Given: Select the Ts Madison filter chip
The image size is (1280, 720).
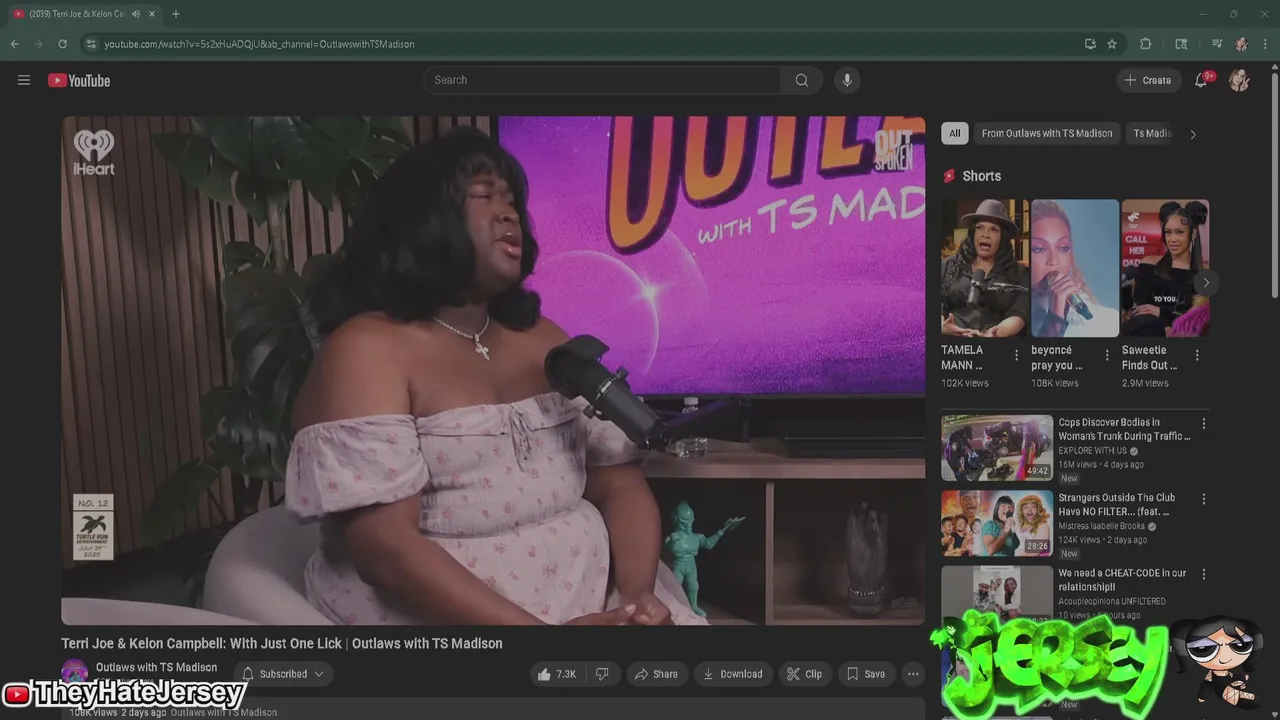Looking at the screenshot, I should coord(1151,133).
